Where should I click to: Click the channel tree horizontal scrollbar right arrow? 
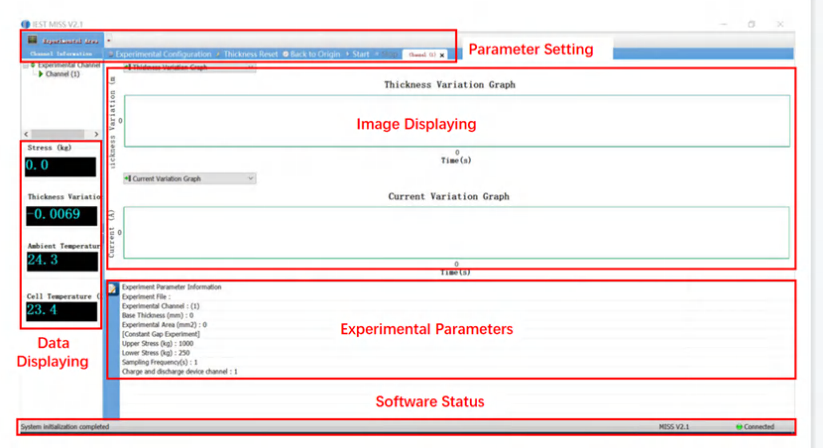point(96,133)
